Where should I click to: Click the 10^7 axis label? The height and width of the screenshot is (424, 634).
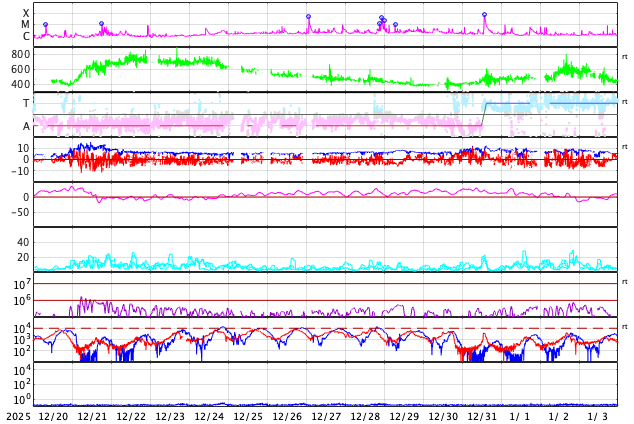tap(22, 286)
